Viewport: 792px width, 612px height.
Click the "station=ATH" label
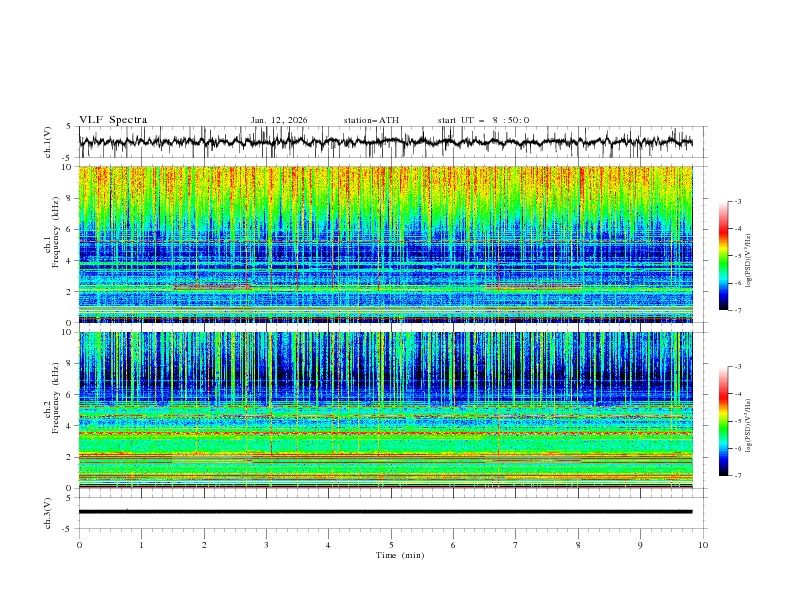[x=371, y=120]
